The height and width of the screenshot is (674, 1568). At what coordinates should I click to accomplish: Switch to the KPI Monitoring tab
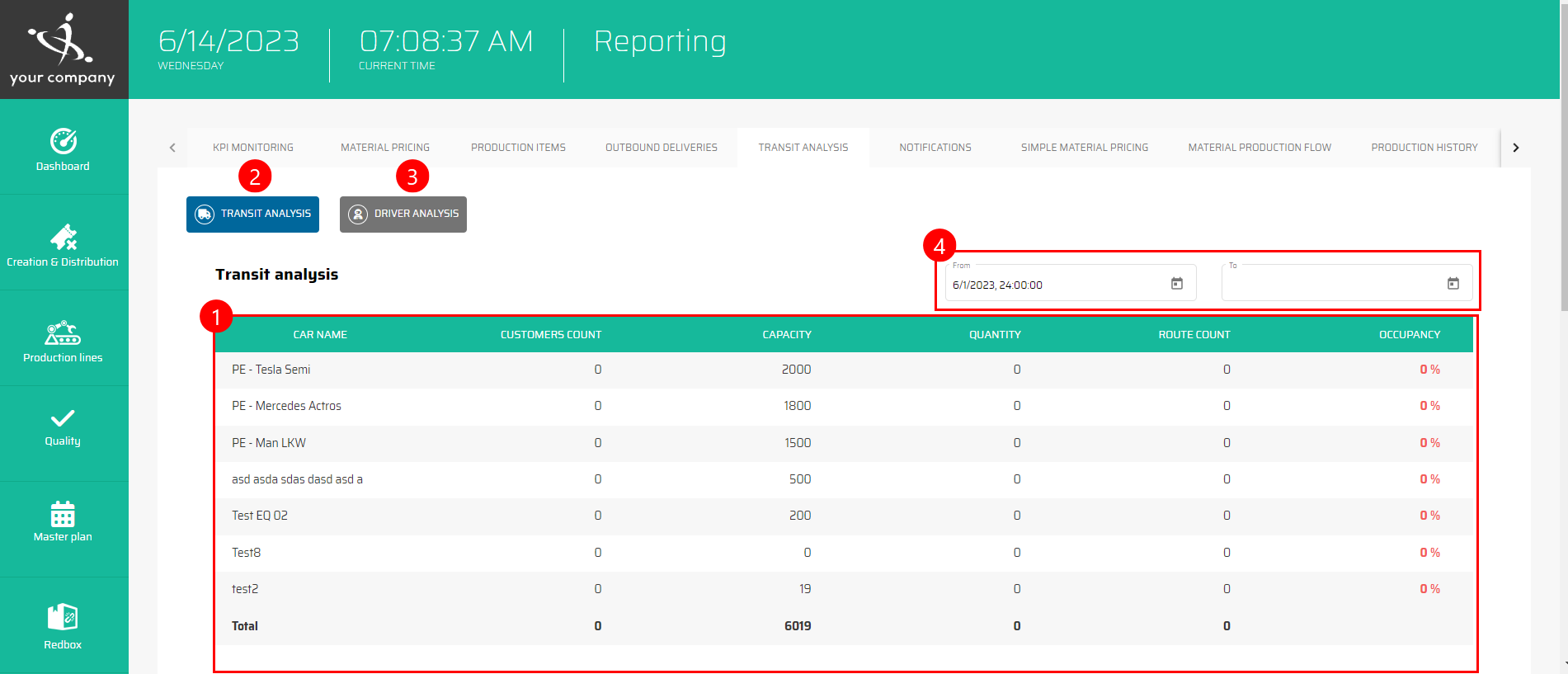pyautogui.click(x=253, y=148)
